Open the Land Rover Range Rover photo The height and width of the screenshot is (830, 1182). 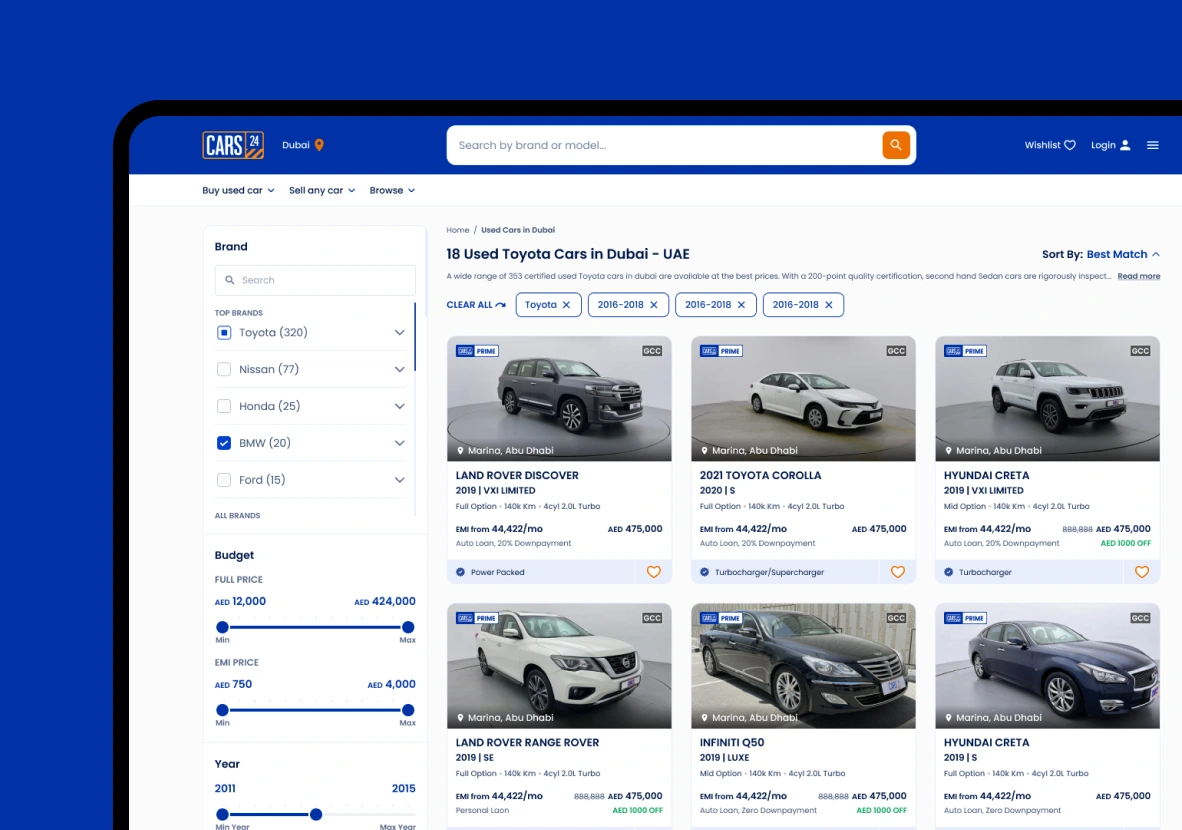[559, 666]
